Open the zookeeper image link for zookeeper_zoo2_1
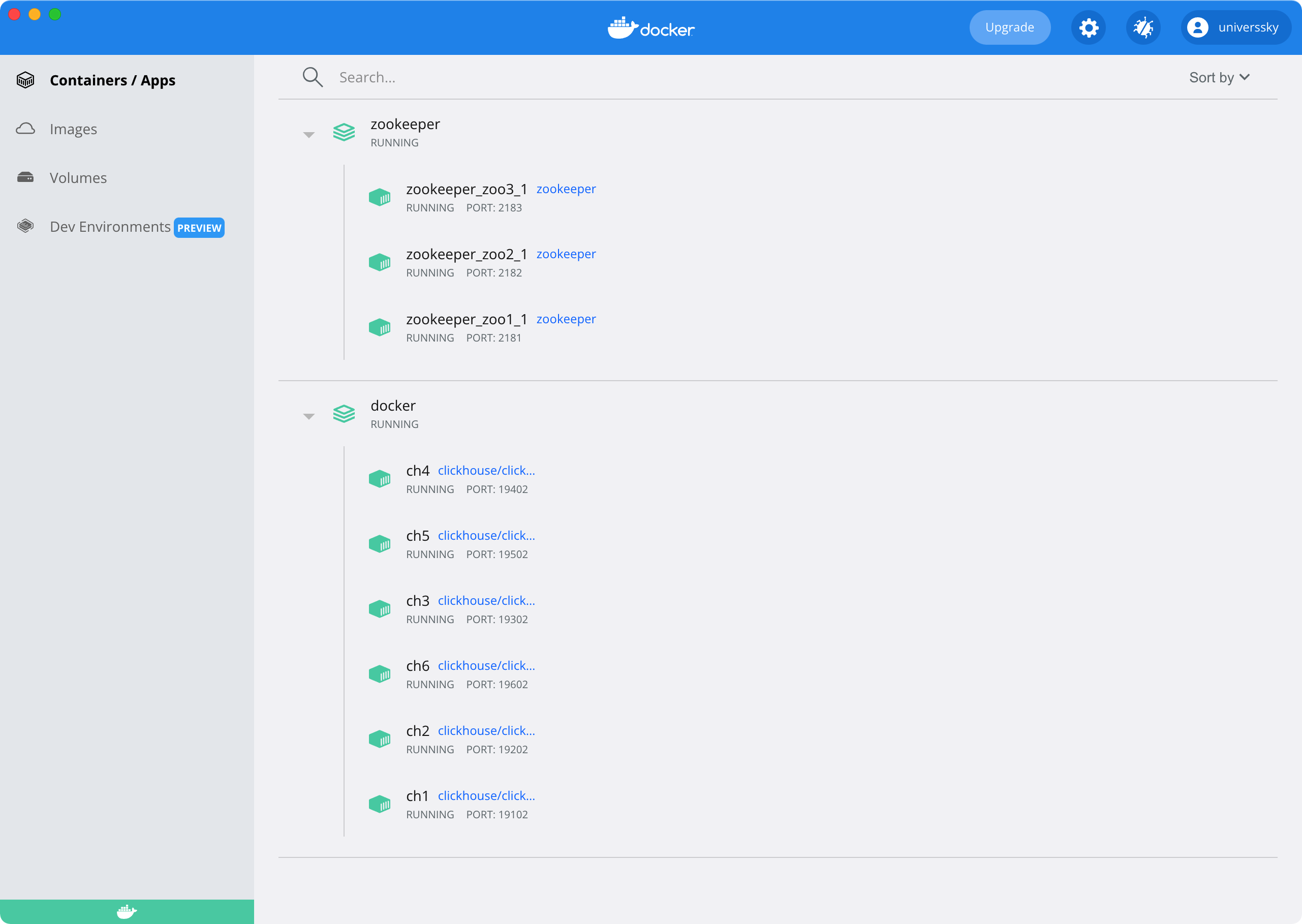Viewport: 1302px width, 924px height. pos(566,254)
